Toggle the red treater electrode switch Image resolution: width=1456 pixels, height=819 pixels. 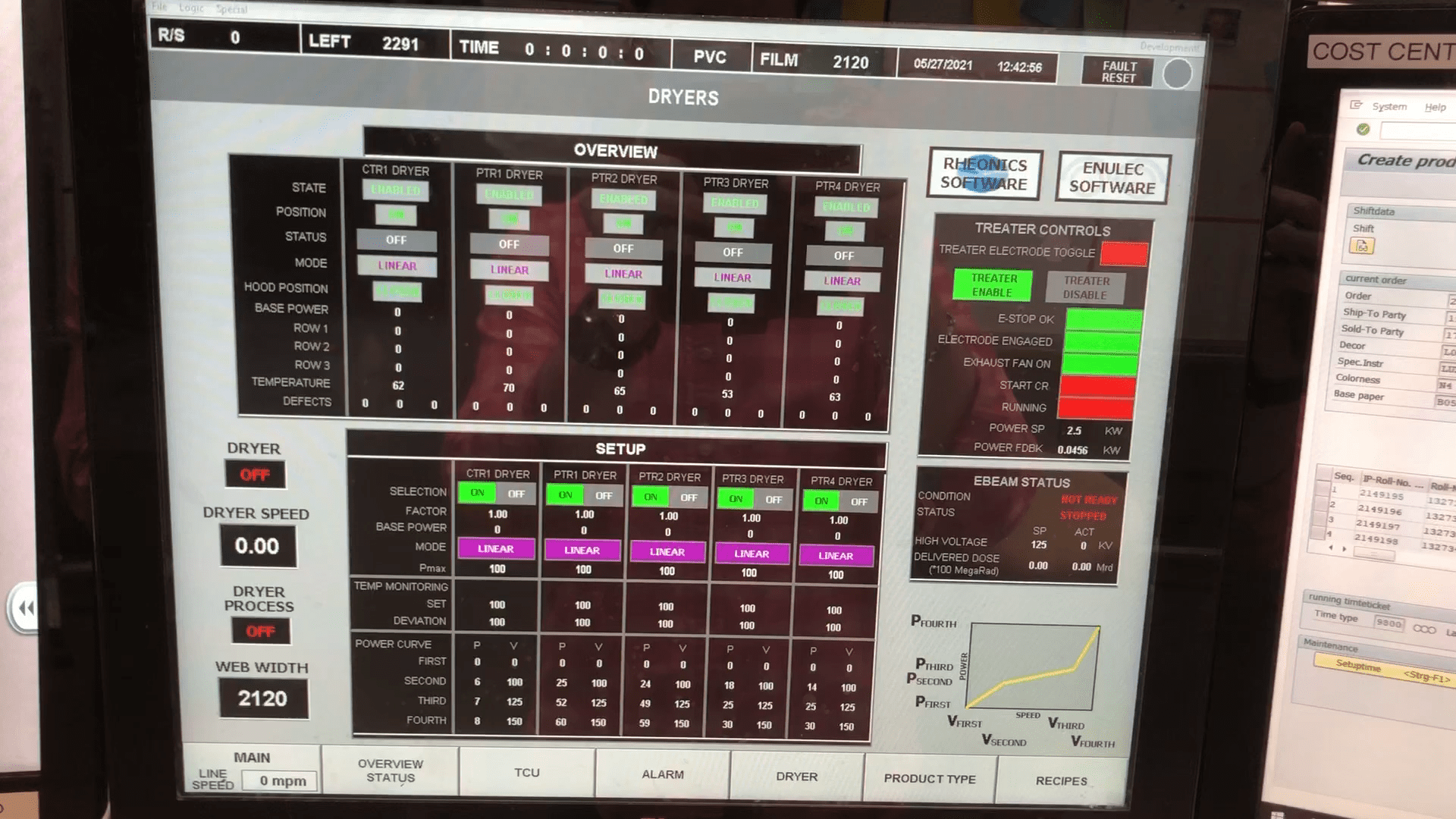(x=1123, y=254)
